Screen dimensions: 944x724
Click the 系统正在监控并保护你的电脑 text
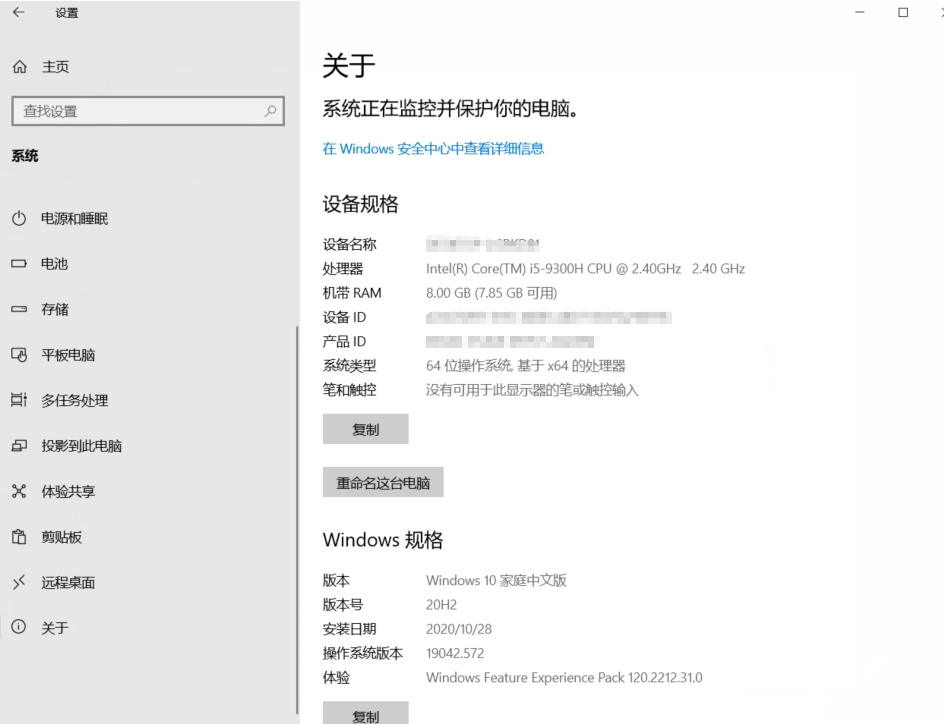450,108
